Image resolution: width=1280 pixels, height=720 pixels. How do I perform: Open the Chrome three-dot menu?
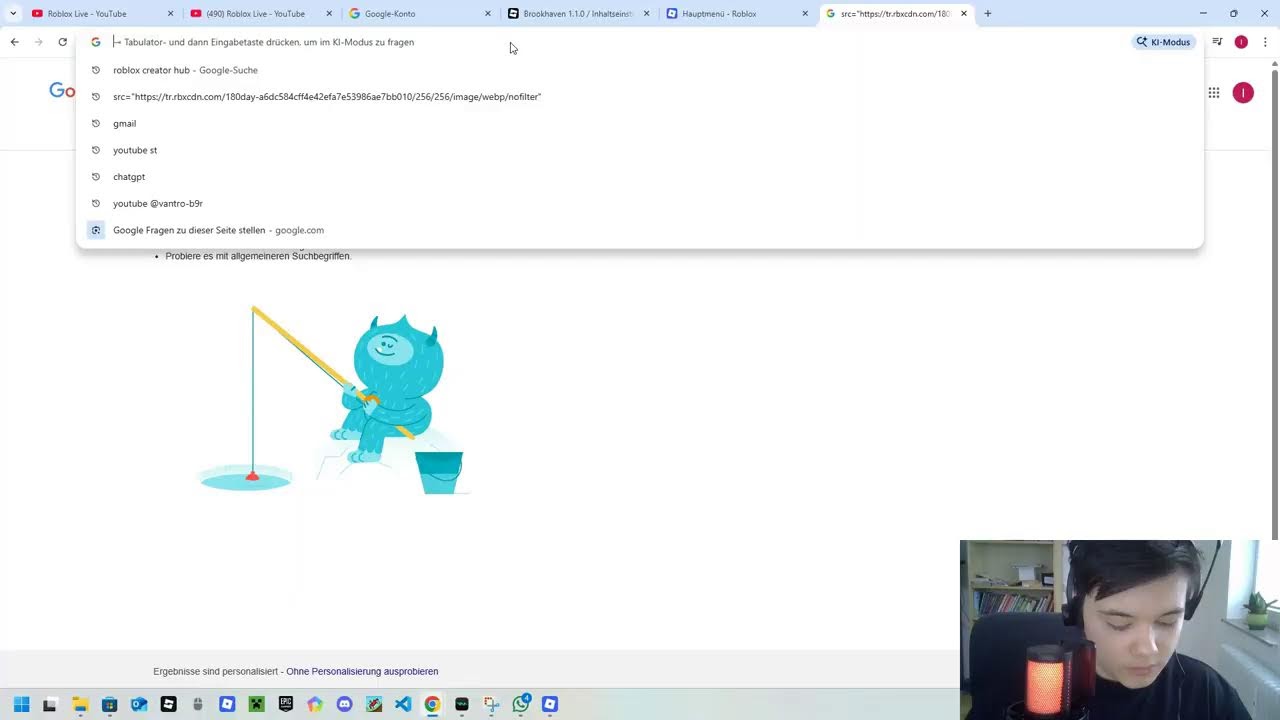(1265, 42)
